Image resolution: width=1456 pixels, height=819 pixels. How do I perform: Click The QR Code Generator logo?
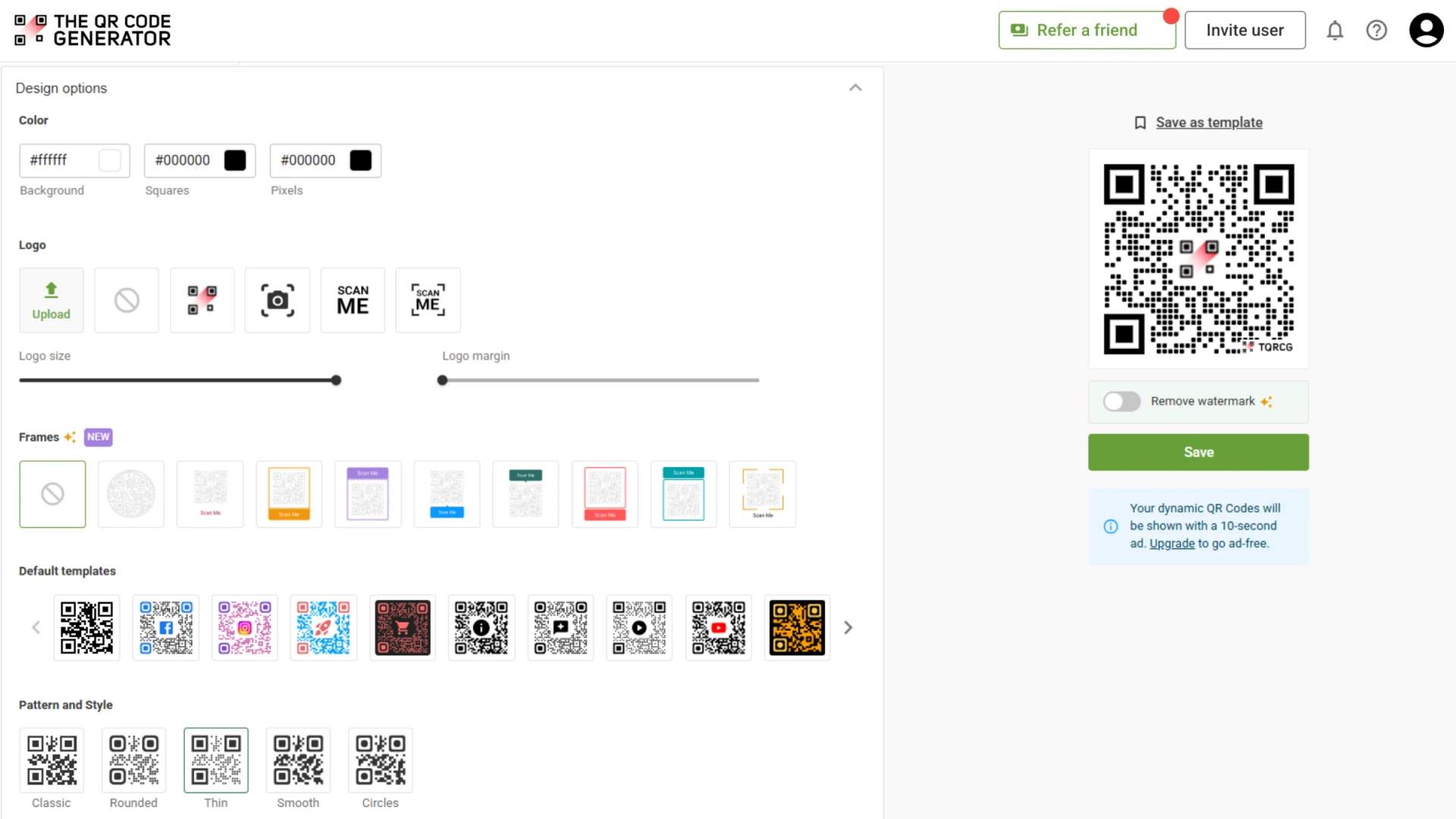coord(93,30)
